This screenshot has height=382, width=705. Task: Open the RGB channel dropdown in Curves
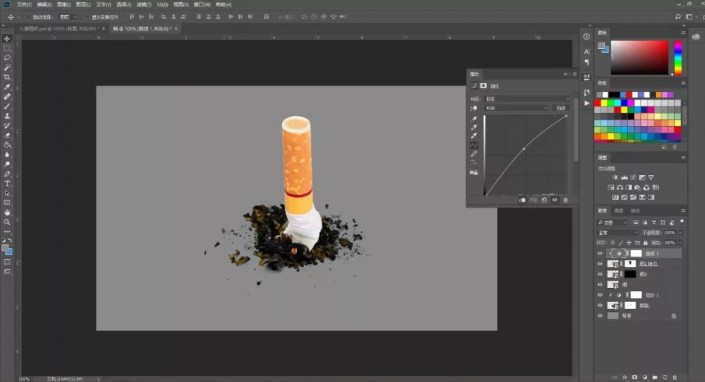tap(516, 108)
